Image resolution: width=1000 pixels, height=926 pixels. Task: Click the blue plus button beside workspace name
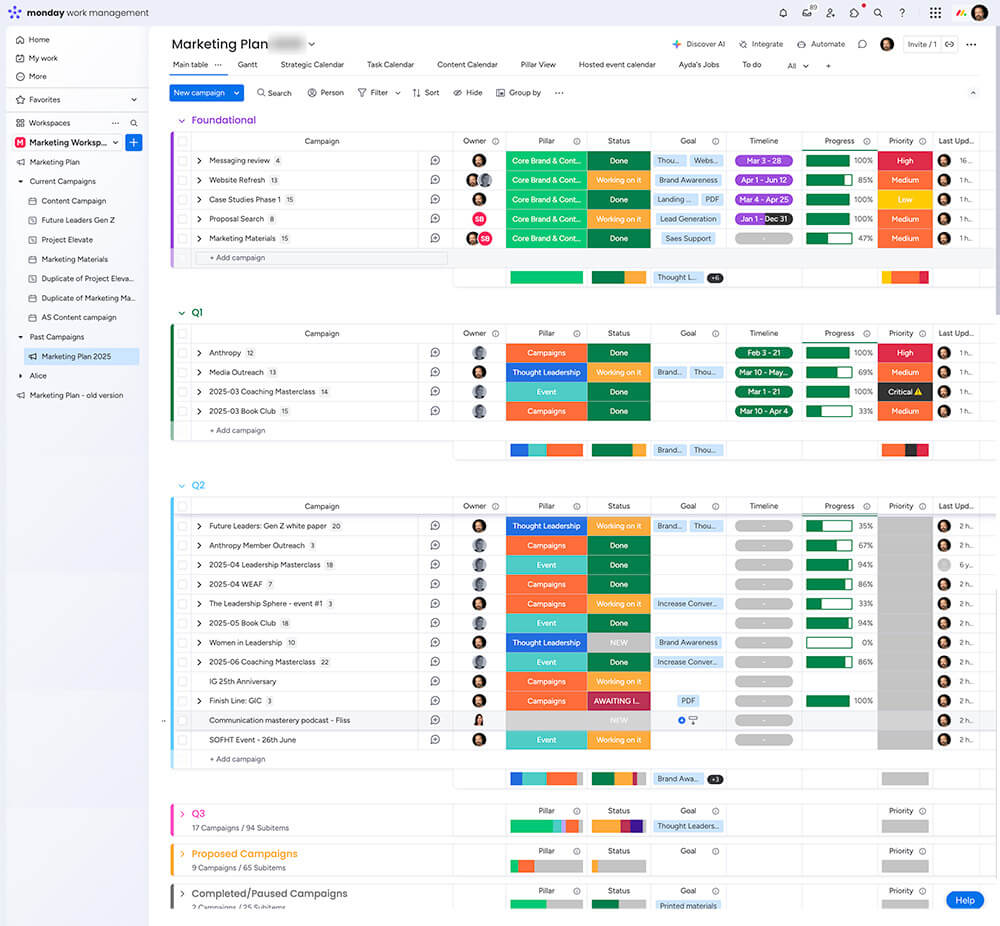[x=133, y=143]
